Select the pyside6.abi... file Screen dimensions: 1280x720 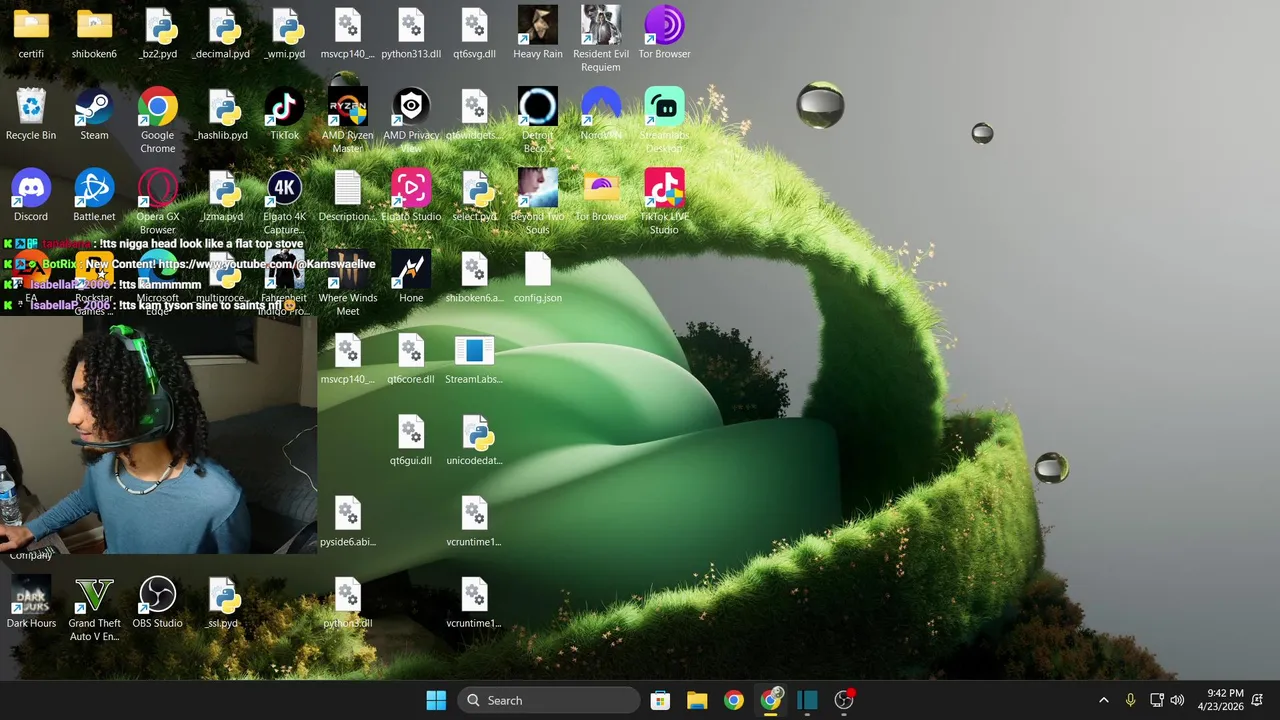(348, 521)
